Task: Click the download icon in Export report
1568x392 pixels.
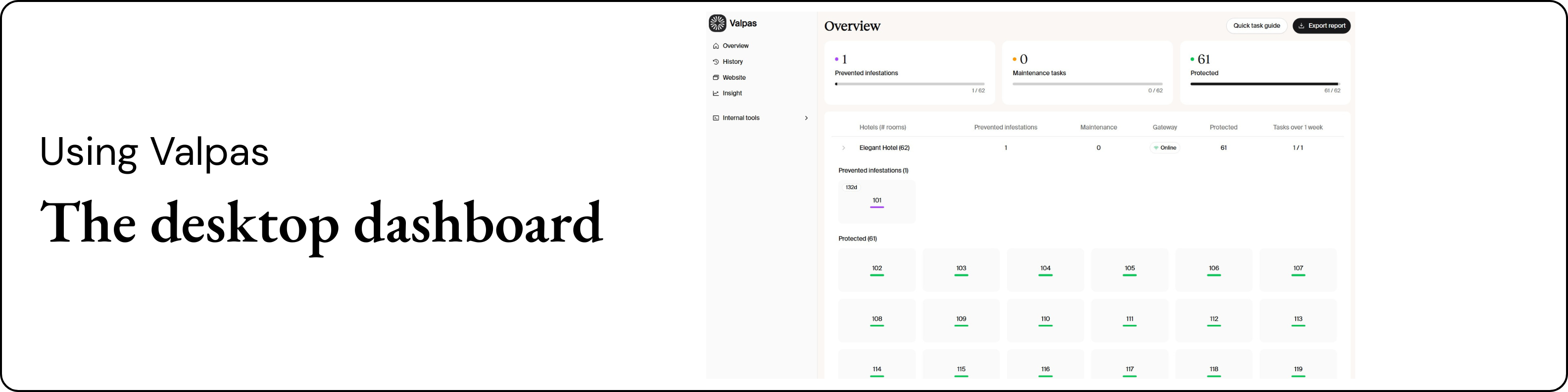Action: pyautogui.click(x=1301, y=26)
